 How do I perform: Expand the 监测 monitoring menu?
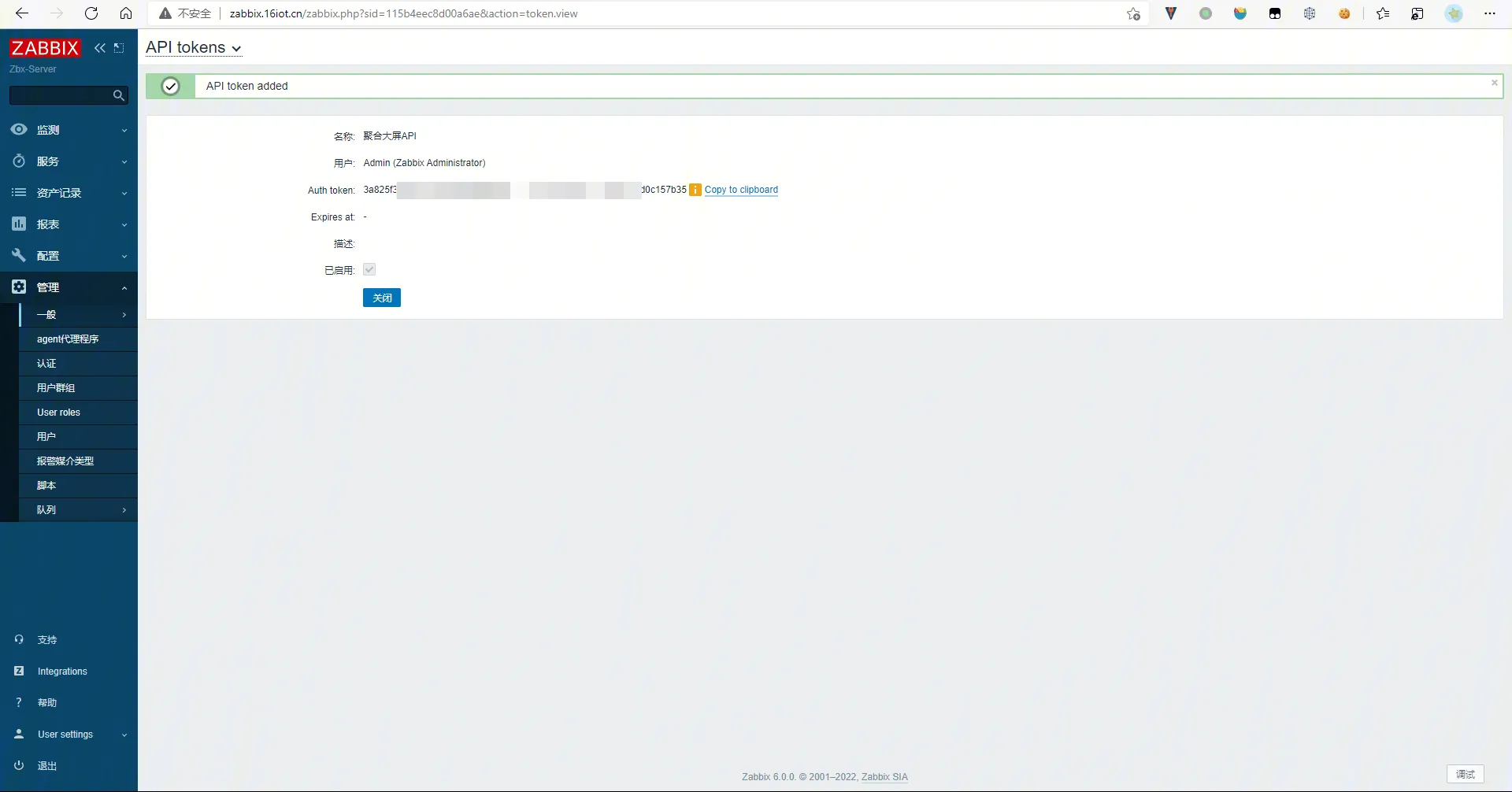tap(69, 130)
